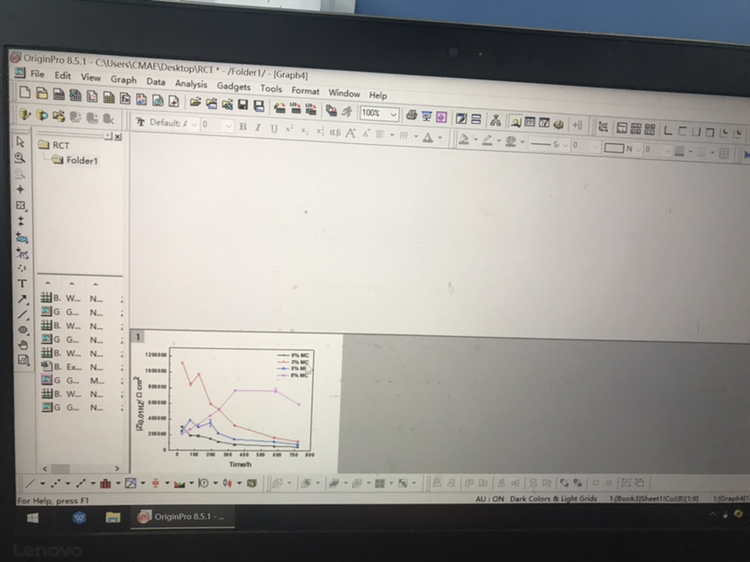Open the Format menu
Viewport: 750px width, 562px height.
(x=305, y=91)
